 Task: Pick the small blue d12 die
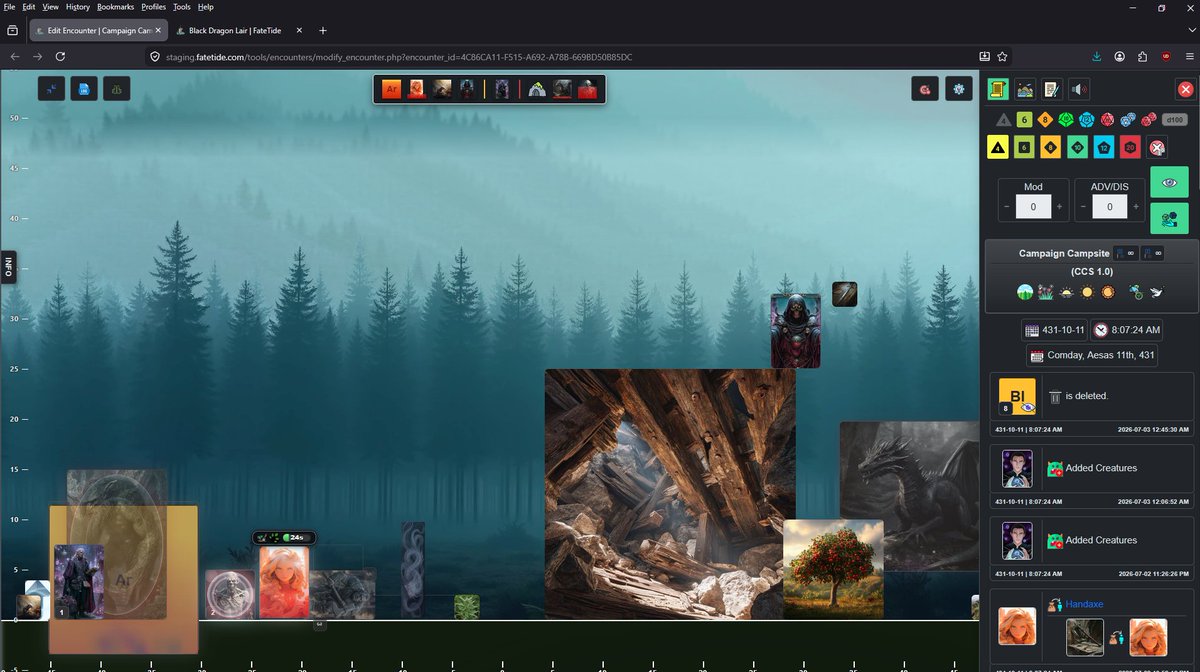[1087, 120]
